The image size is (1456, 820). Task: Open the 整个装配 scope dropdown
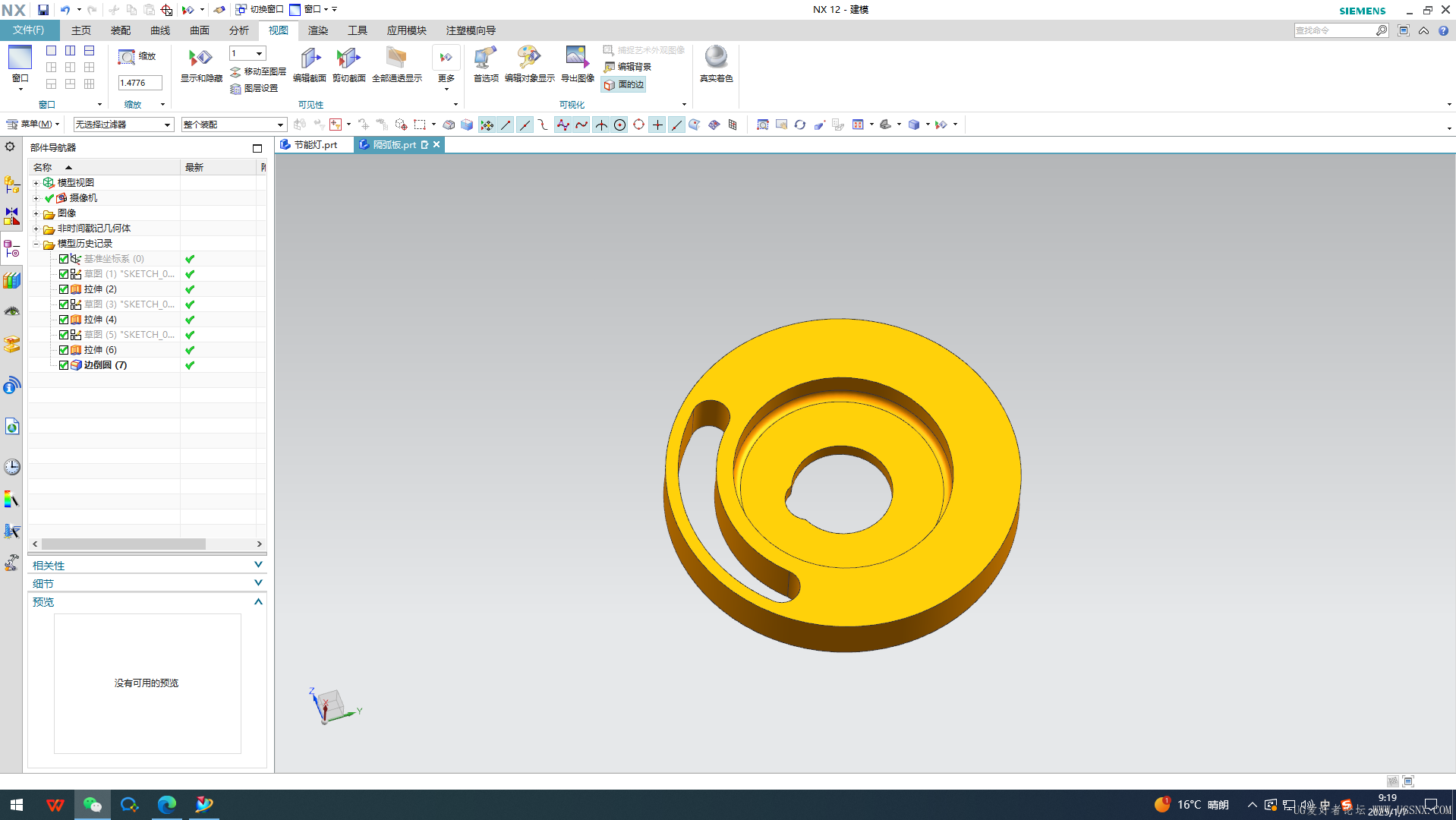[233, 125]
